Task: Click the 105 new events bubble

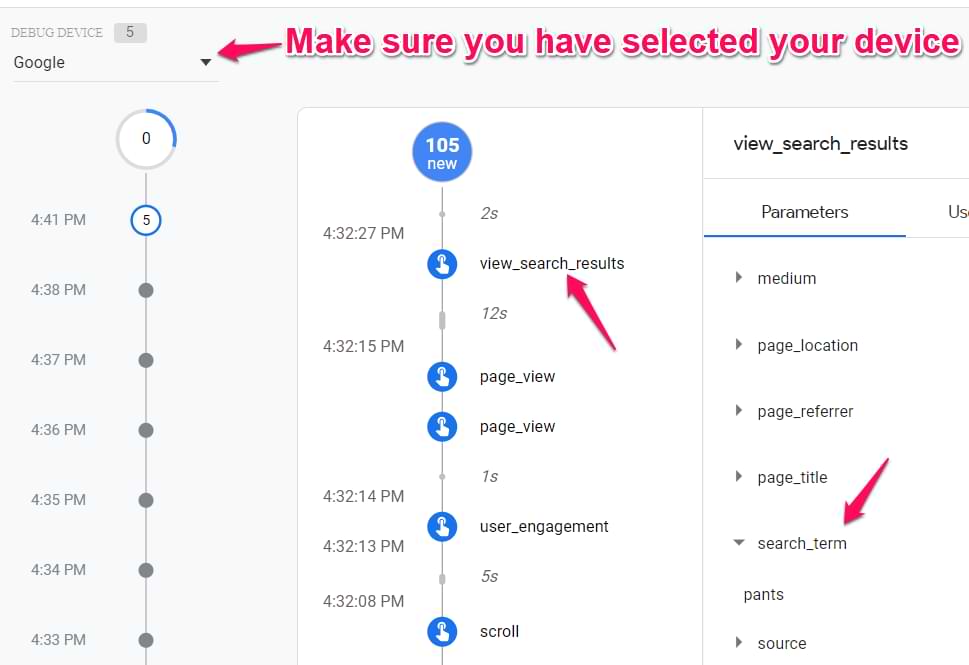Action: click(442, 152)
